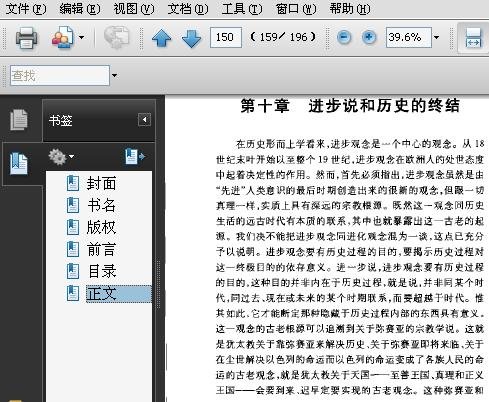Toggle the fit-width scrolling page icon
This screenshot has width=489, height=402.
click(x=473, y=38)
